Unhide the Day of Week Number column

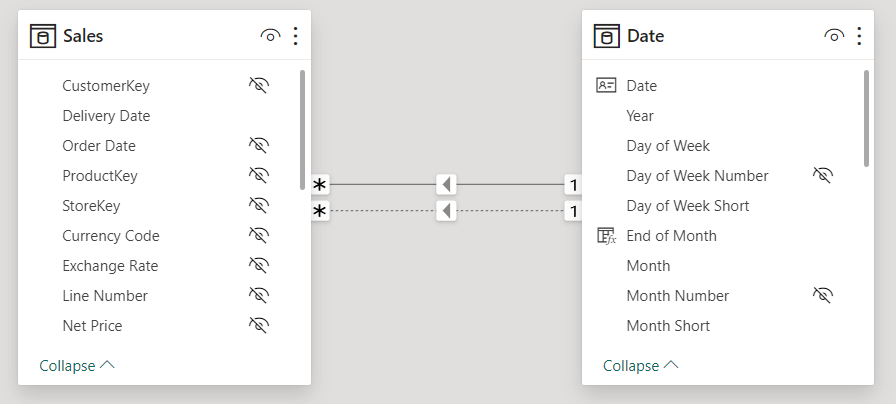click(x=823, y=175)
